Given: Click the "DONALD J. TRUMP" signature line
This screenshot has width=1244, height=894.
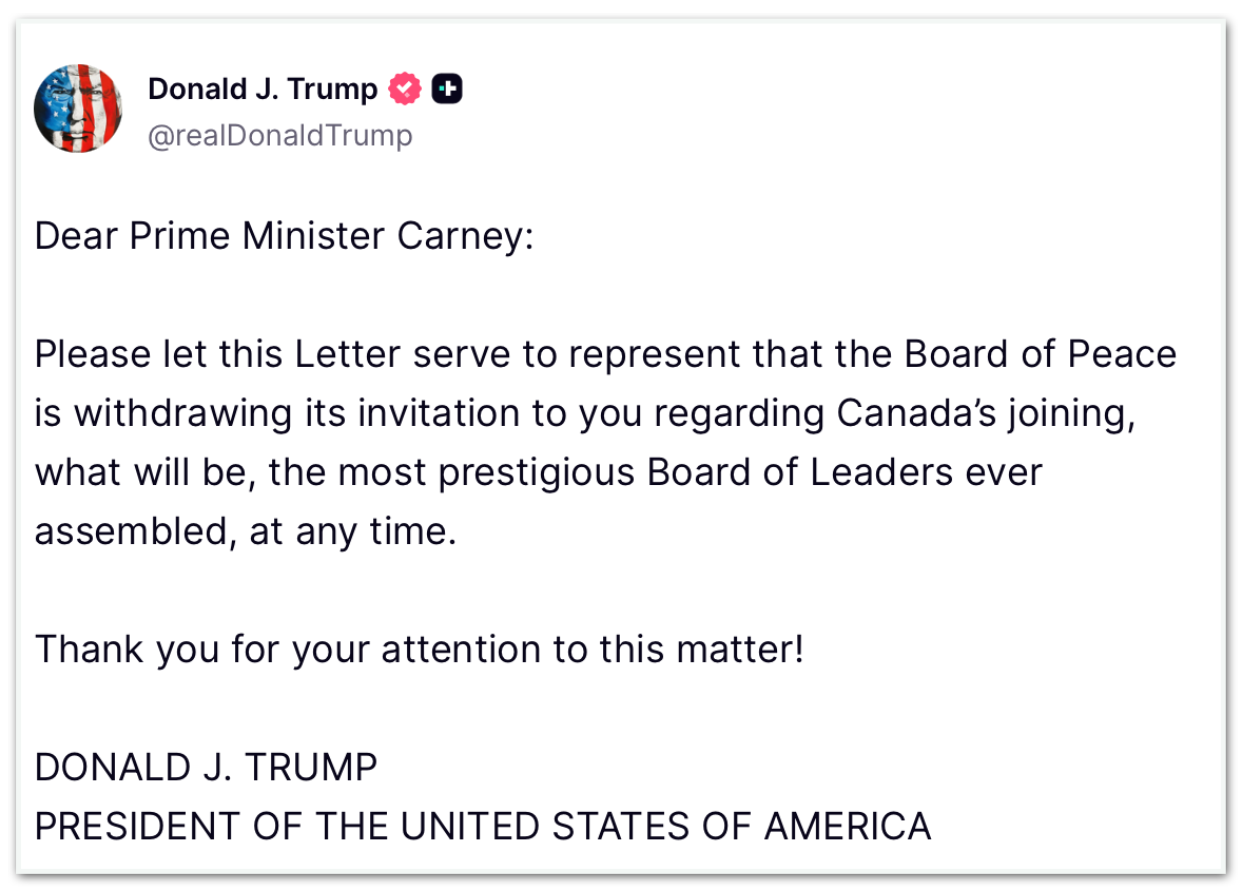Looking at the screenshot, I should [206, 767].
